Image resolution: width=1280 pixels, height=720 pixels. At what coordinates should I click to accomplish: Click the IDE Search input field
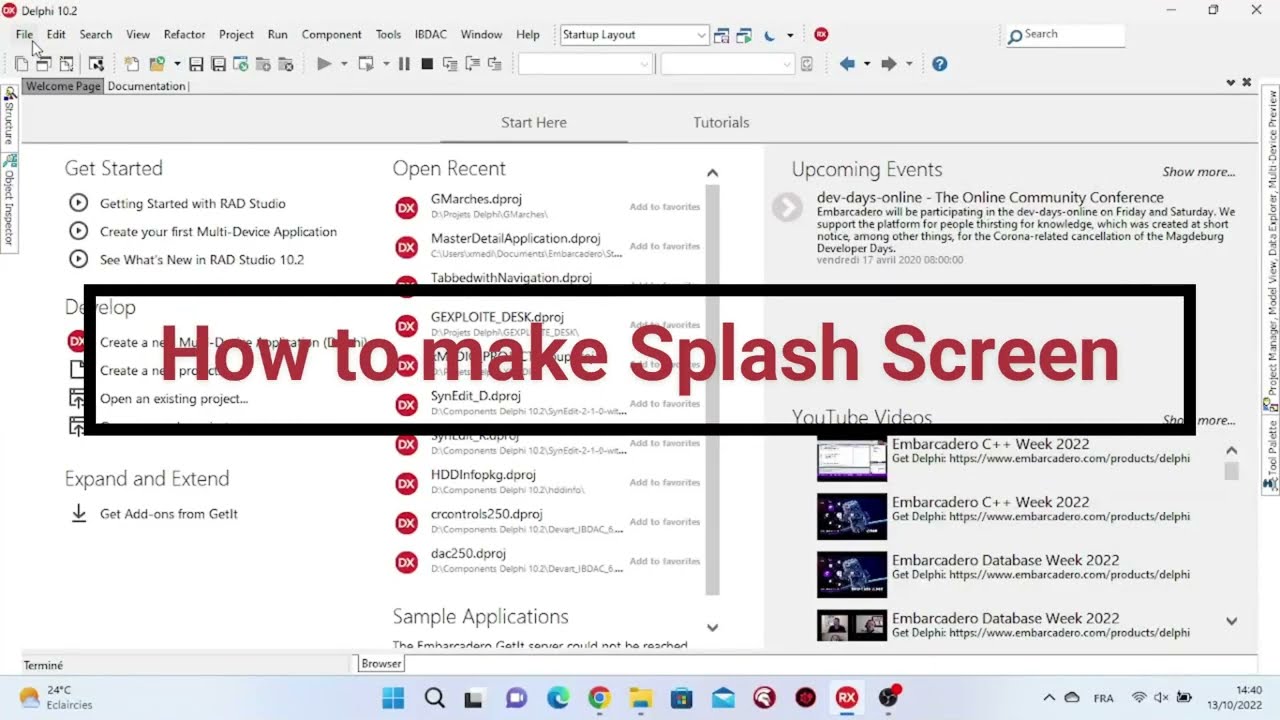(1065, 35)
